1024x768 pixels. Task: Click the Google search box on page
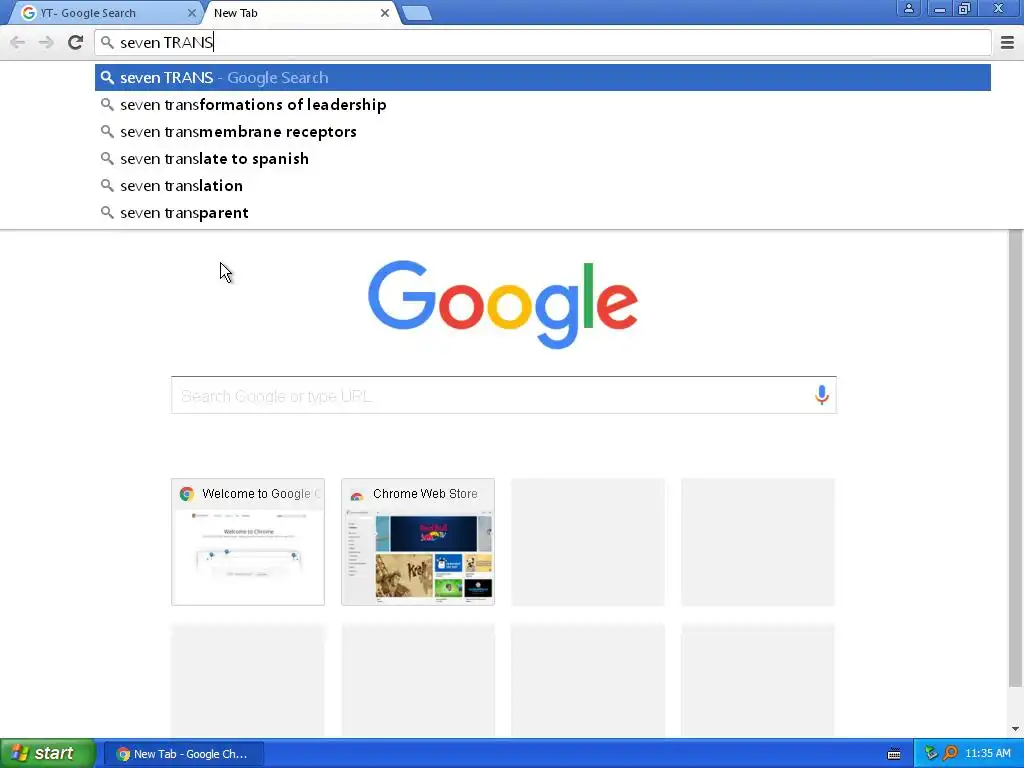pyautogui.click(x=504, y=395)
